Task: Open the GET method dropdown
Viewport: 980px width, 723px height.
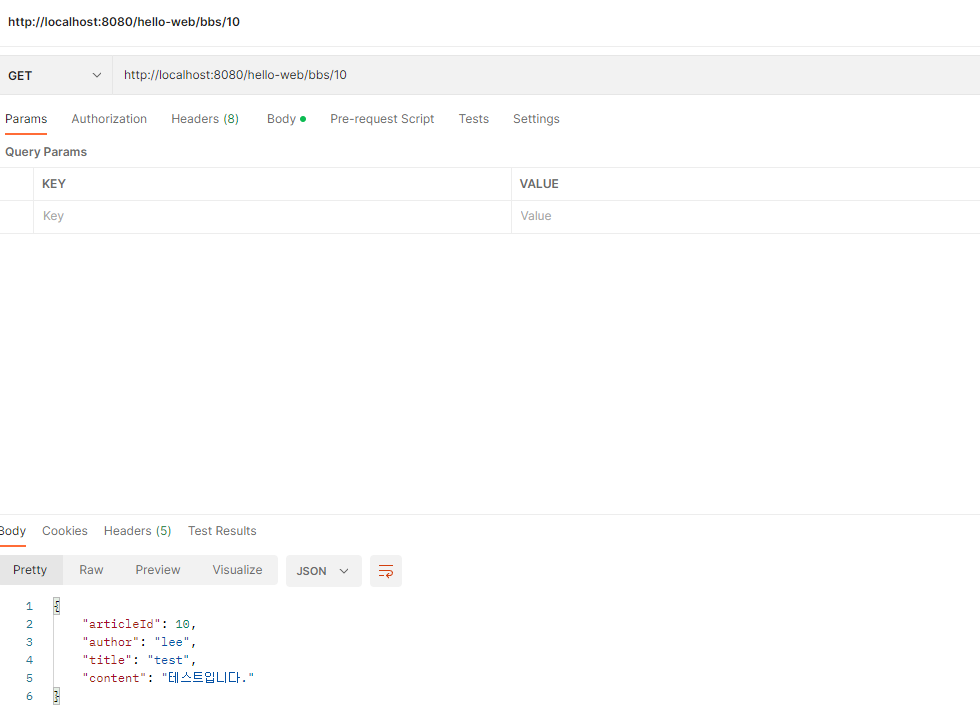Action: 55,75
